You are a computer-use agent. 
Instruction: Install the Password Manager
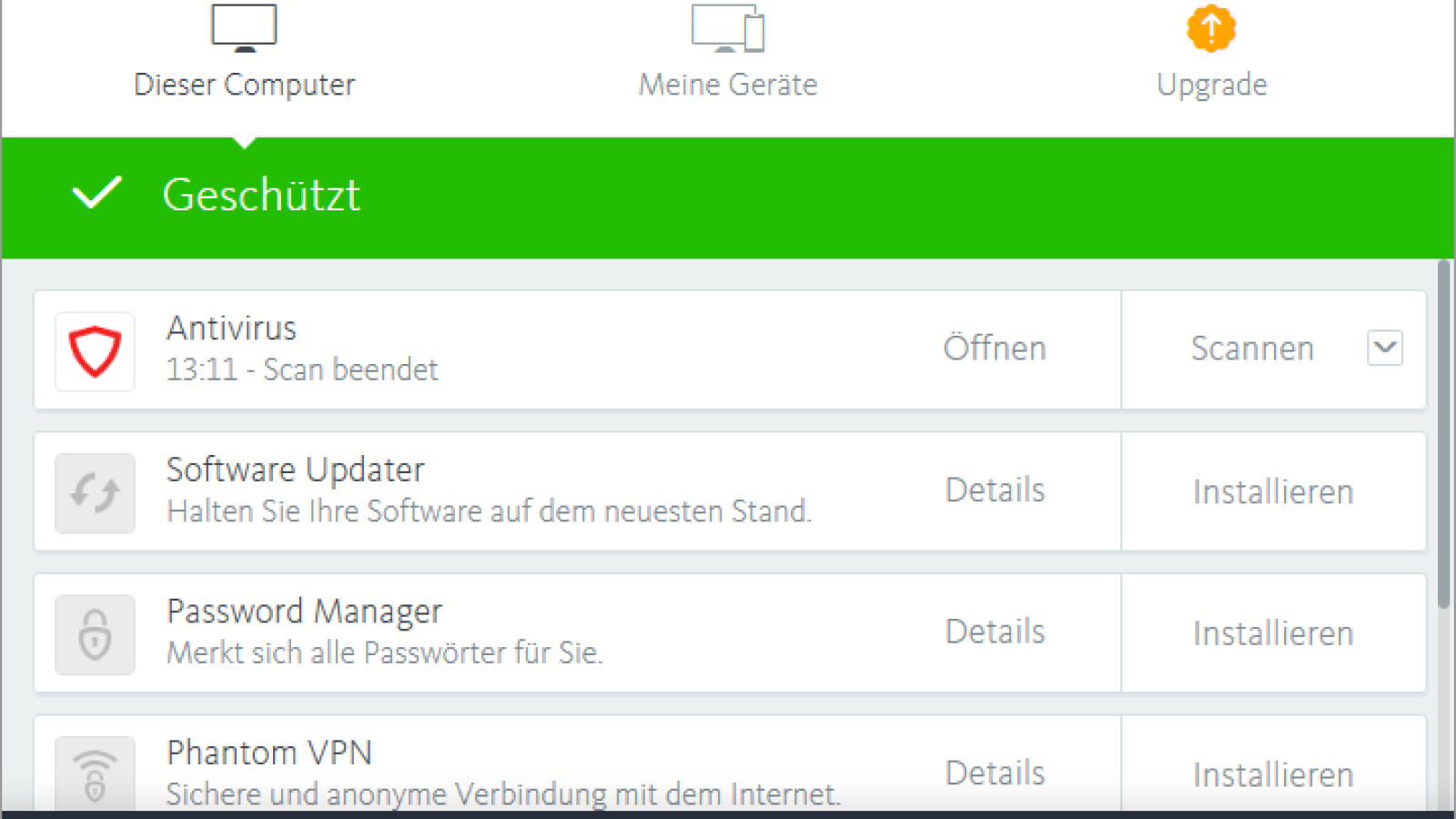[x=1273, y=633]
